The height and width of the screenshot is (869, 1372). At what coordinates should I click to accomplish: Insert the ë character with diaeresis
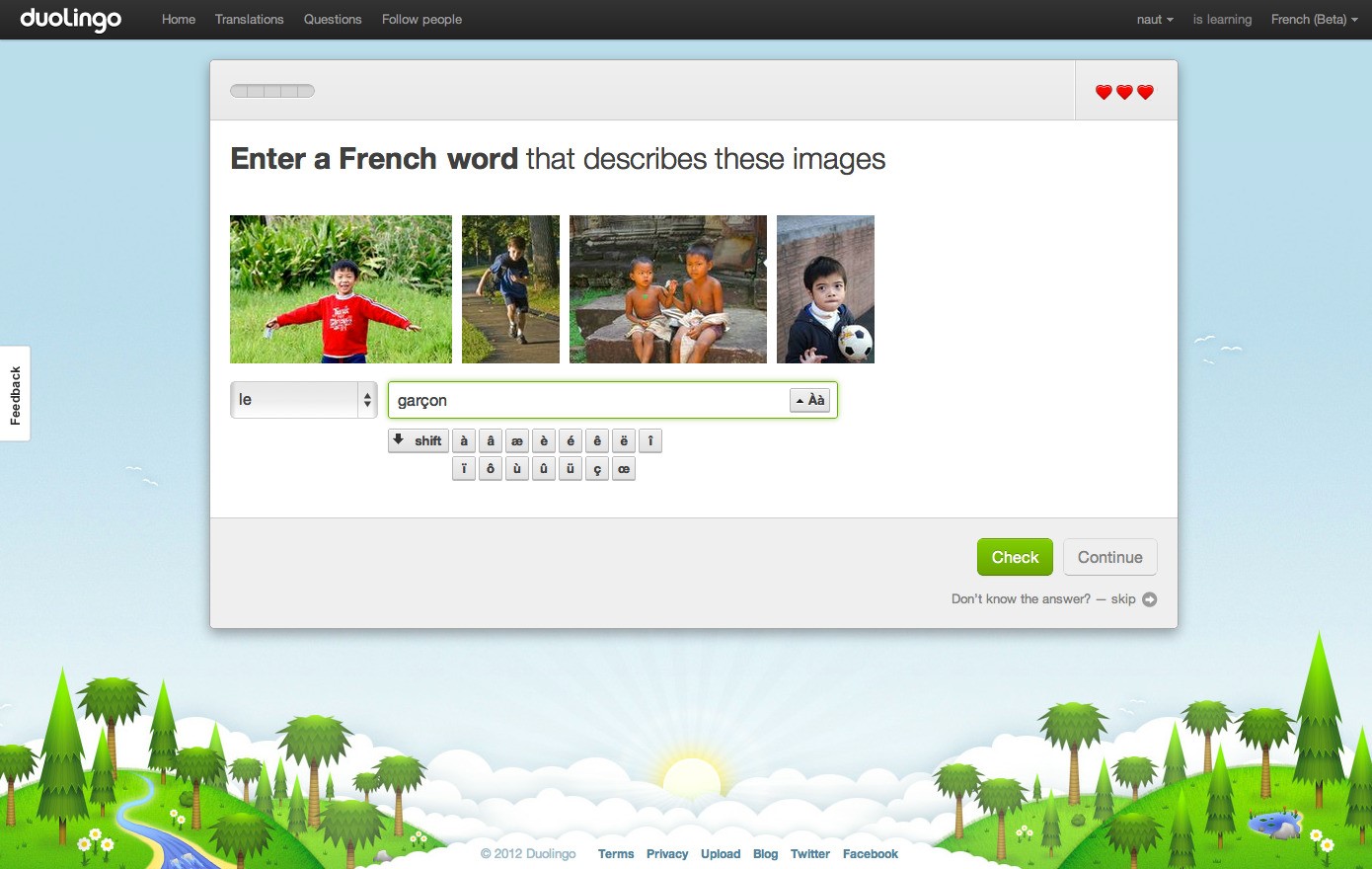click(623, 440)
